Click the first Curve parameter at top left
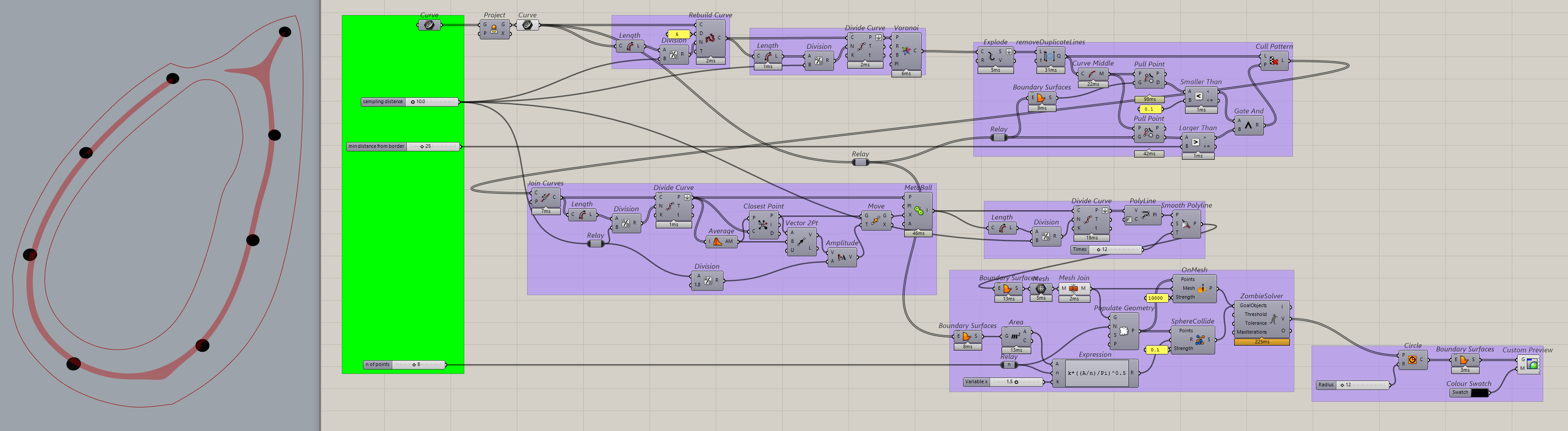This screenshot has height=431, width=1568. [x=429, y=24]
